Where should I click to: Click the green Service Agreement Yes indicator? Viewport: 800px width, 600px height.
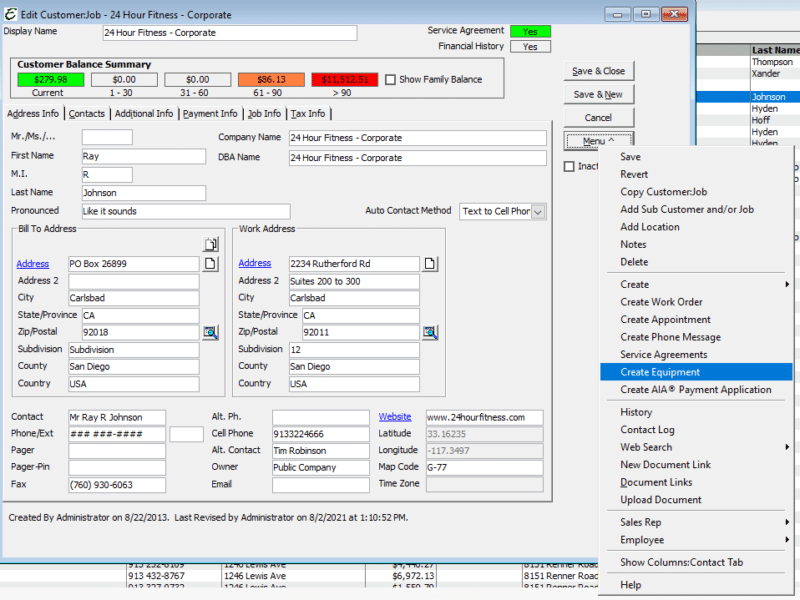point(531,30)
